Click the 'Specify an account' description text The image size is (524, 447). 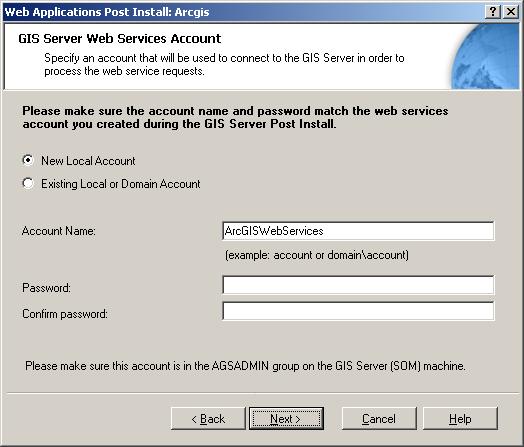224,64
